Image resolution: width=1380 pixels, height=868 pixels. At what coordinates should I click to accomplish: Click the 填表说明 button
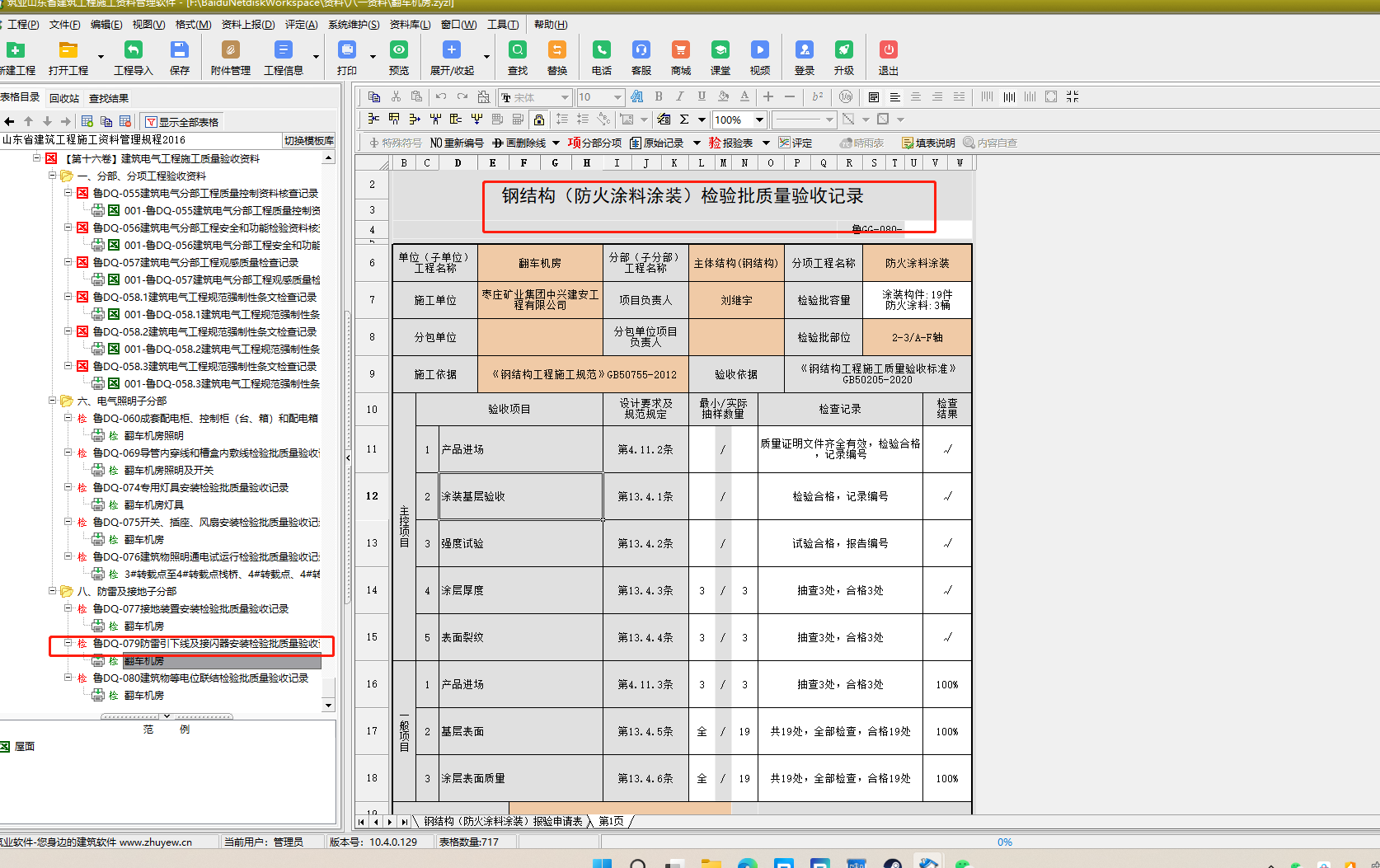pos(928,143)
